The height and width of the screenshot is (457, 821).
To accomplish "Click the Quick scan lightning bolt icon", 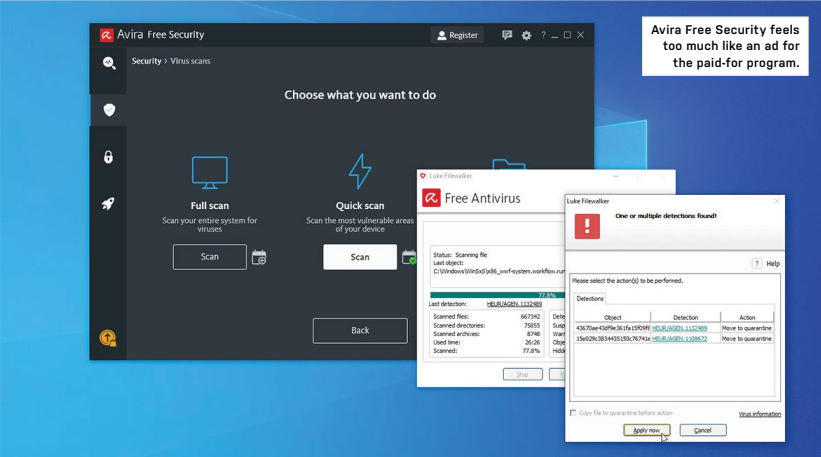I will (360, 171).
